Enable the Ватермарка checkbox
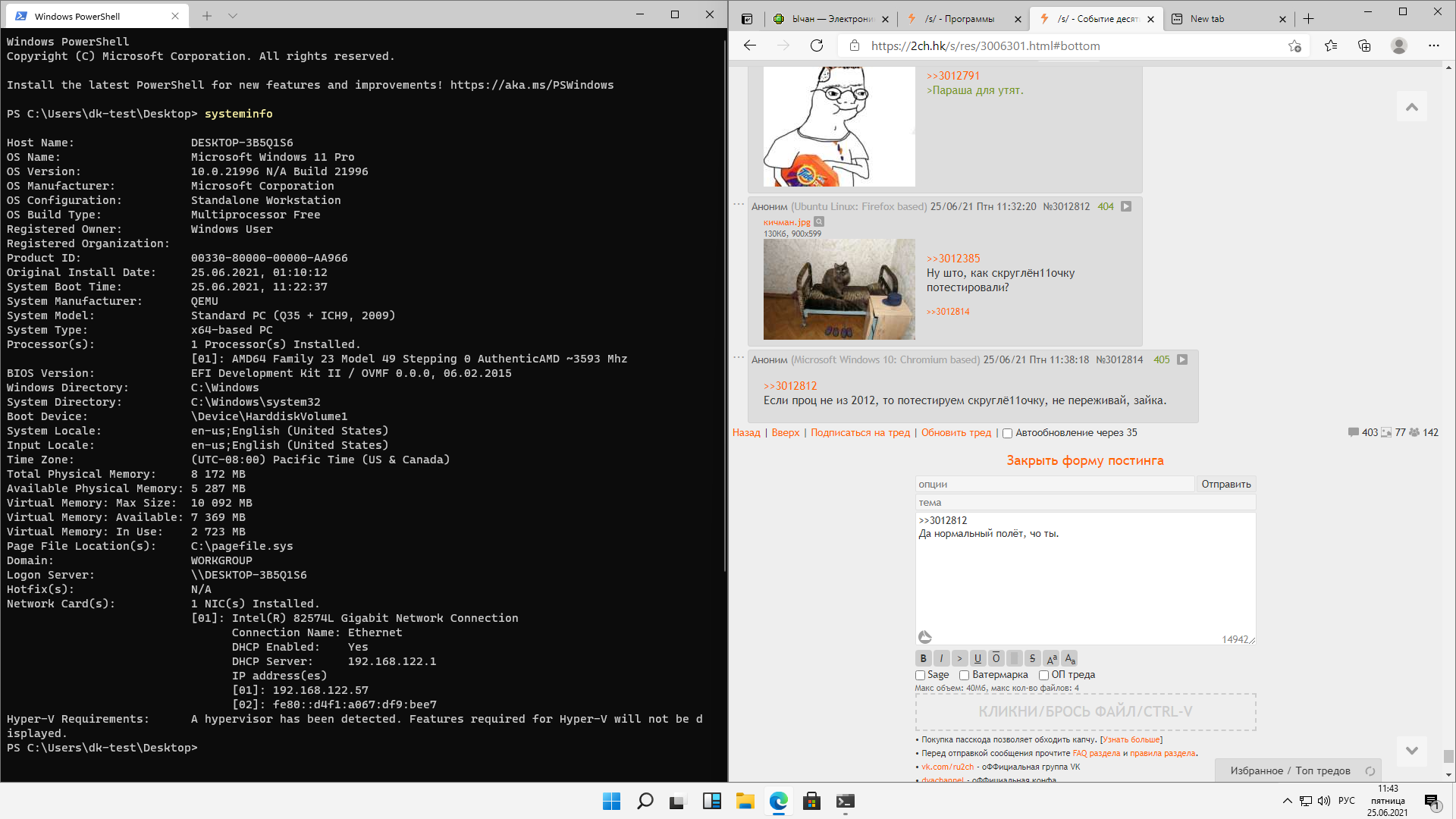 pyautogui.click(x=965, y=675)
